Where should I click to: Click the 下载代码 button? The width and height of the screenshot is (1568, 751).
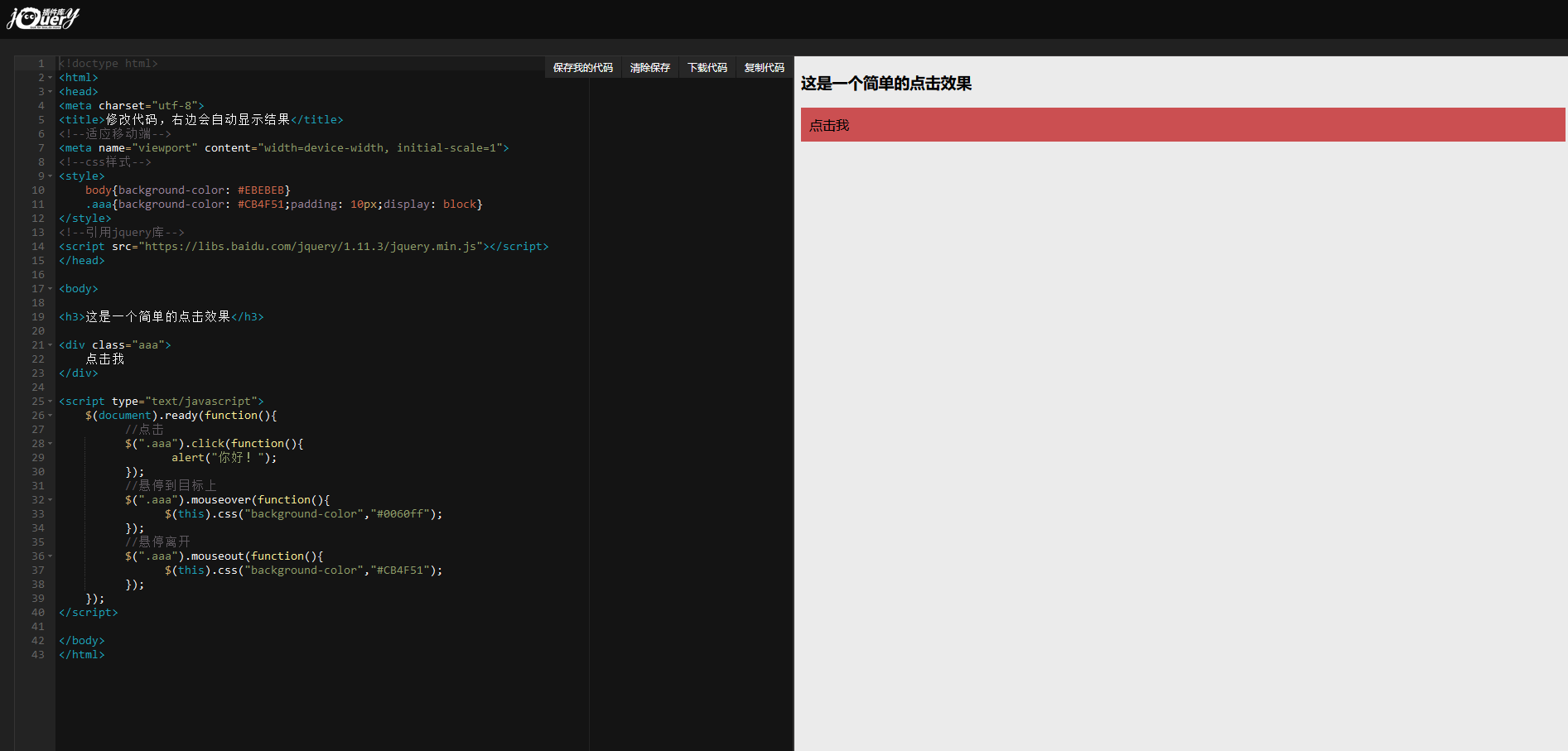(x=707, y=68)
